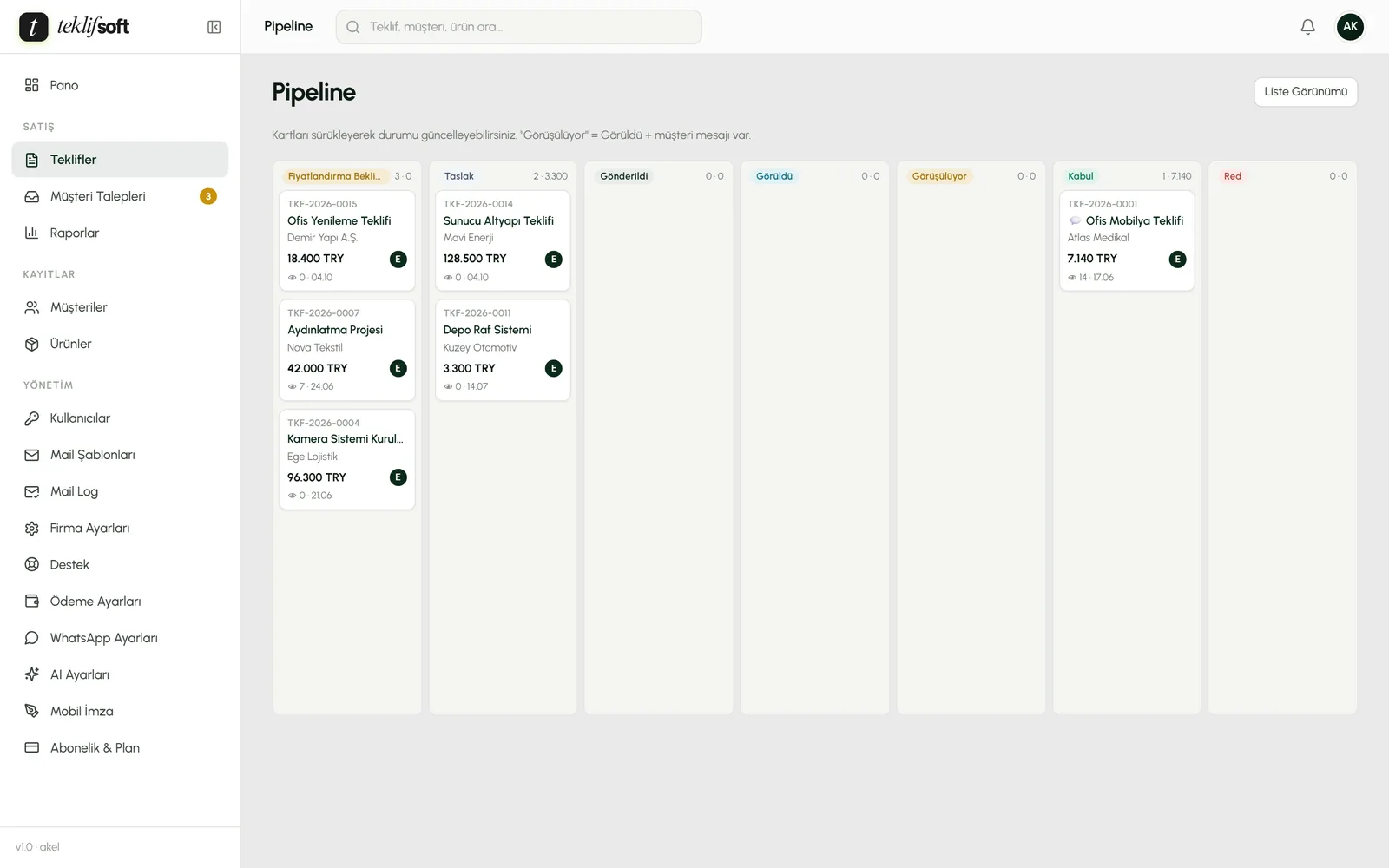This screenshot has height=868, width=1389.
Task: Click the Ödeme Ayarları wallet icon
Action: (x=32, y=601)
